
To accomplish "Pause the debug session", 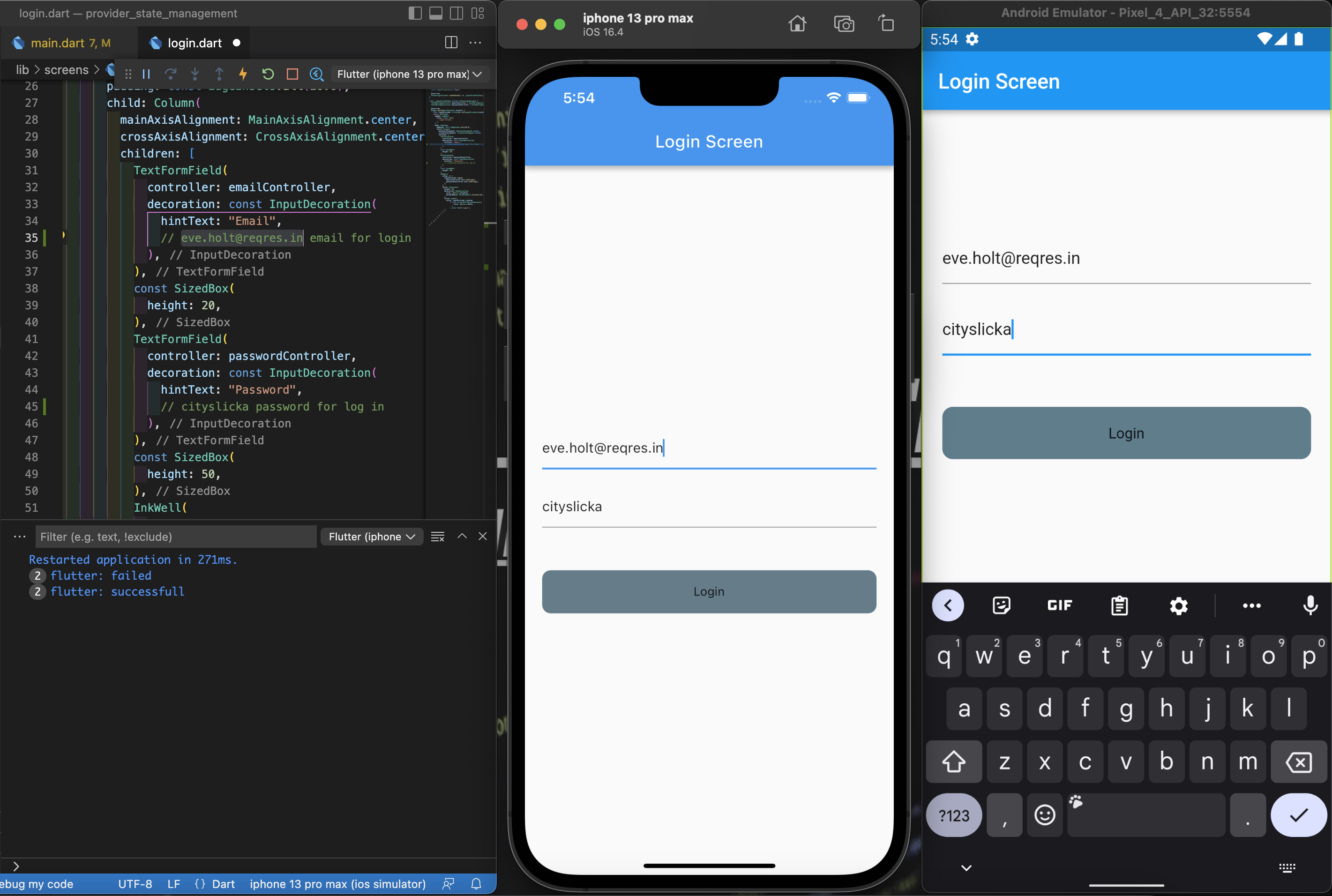I will point(146,74).
